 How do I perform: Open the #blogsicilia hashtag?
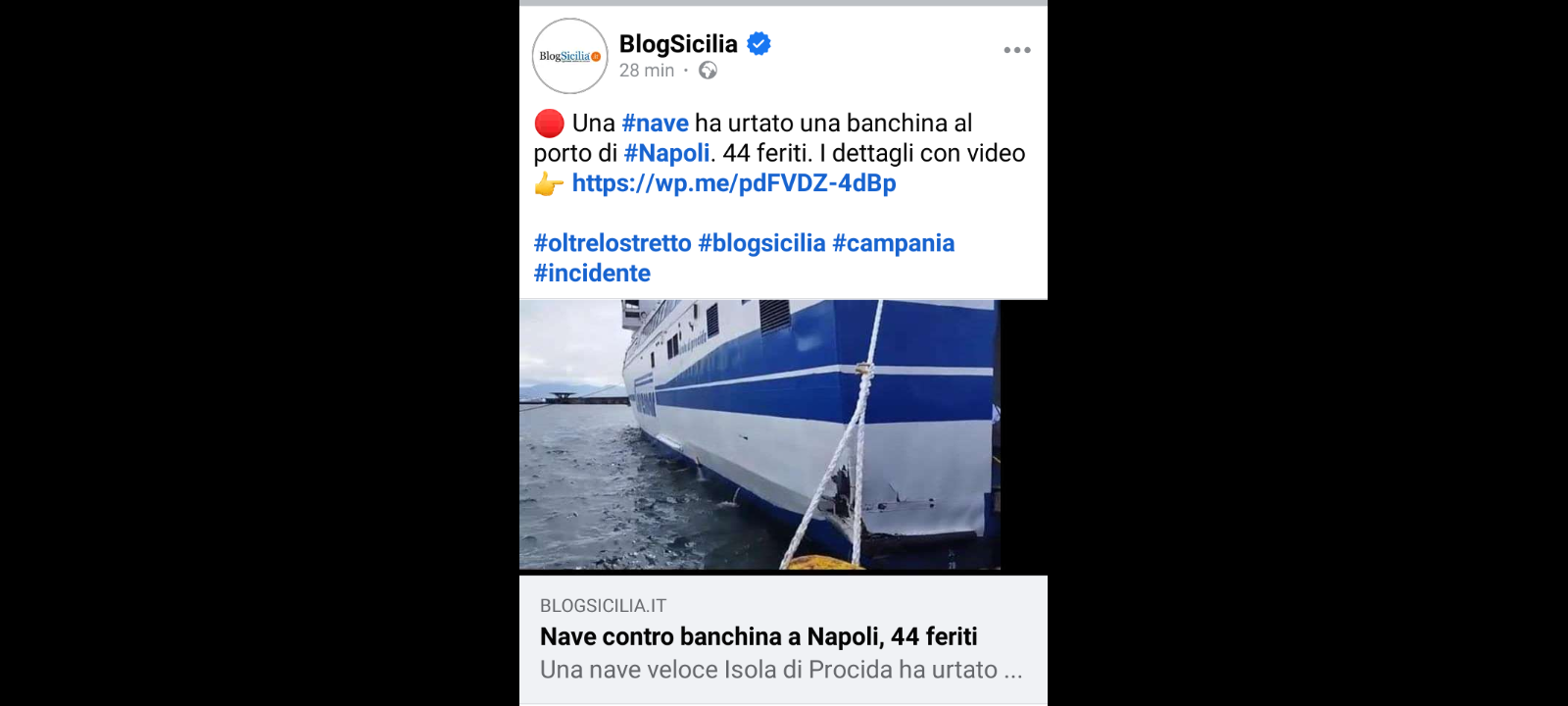coord(761,243)
